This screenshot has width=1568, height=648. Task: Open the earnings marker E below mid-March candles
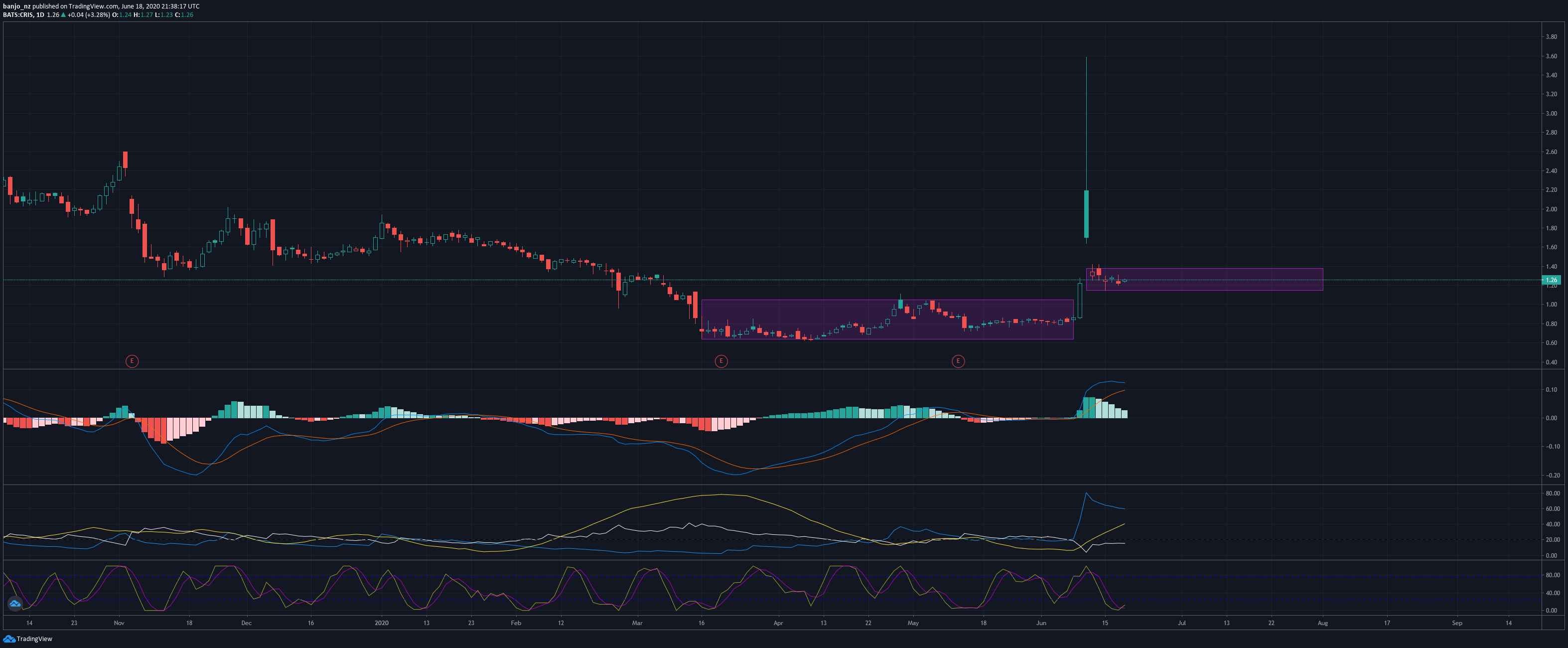720,361
